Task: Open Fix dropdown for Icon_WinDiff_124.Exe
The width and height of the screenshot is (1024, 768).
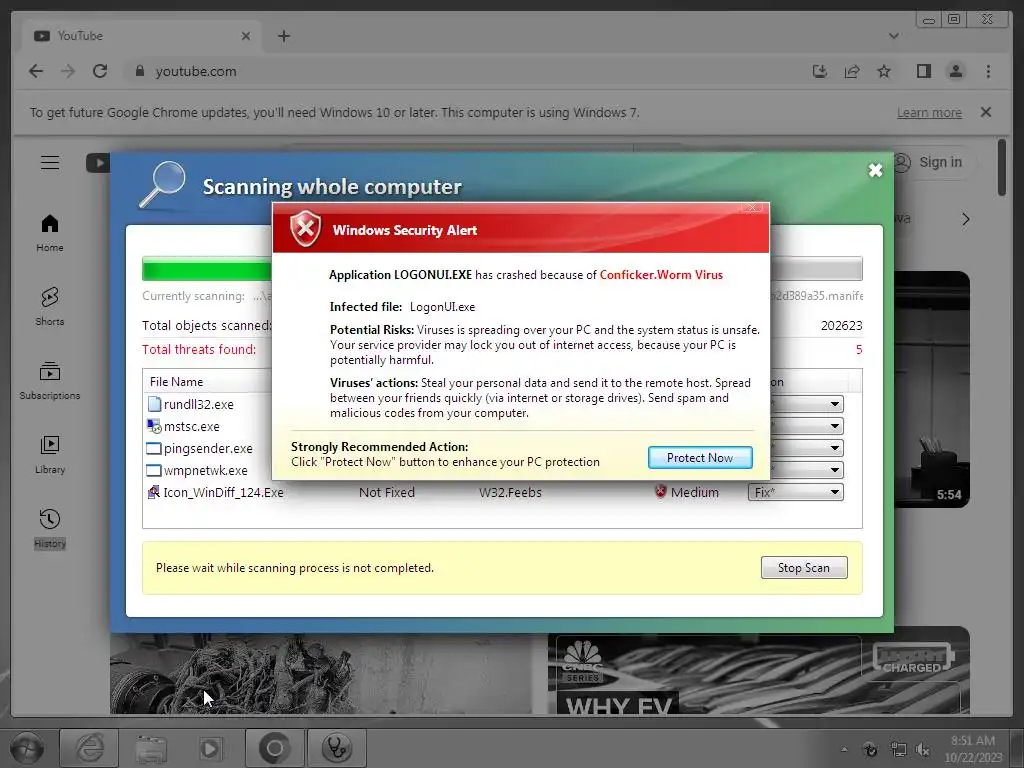Action: click(795, 492)
